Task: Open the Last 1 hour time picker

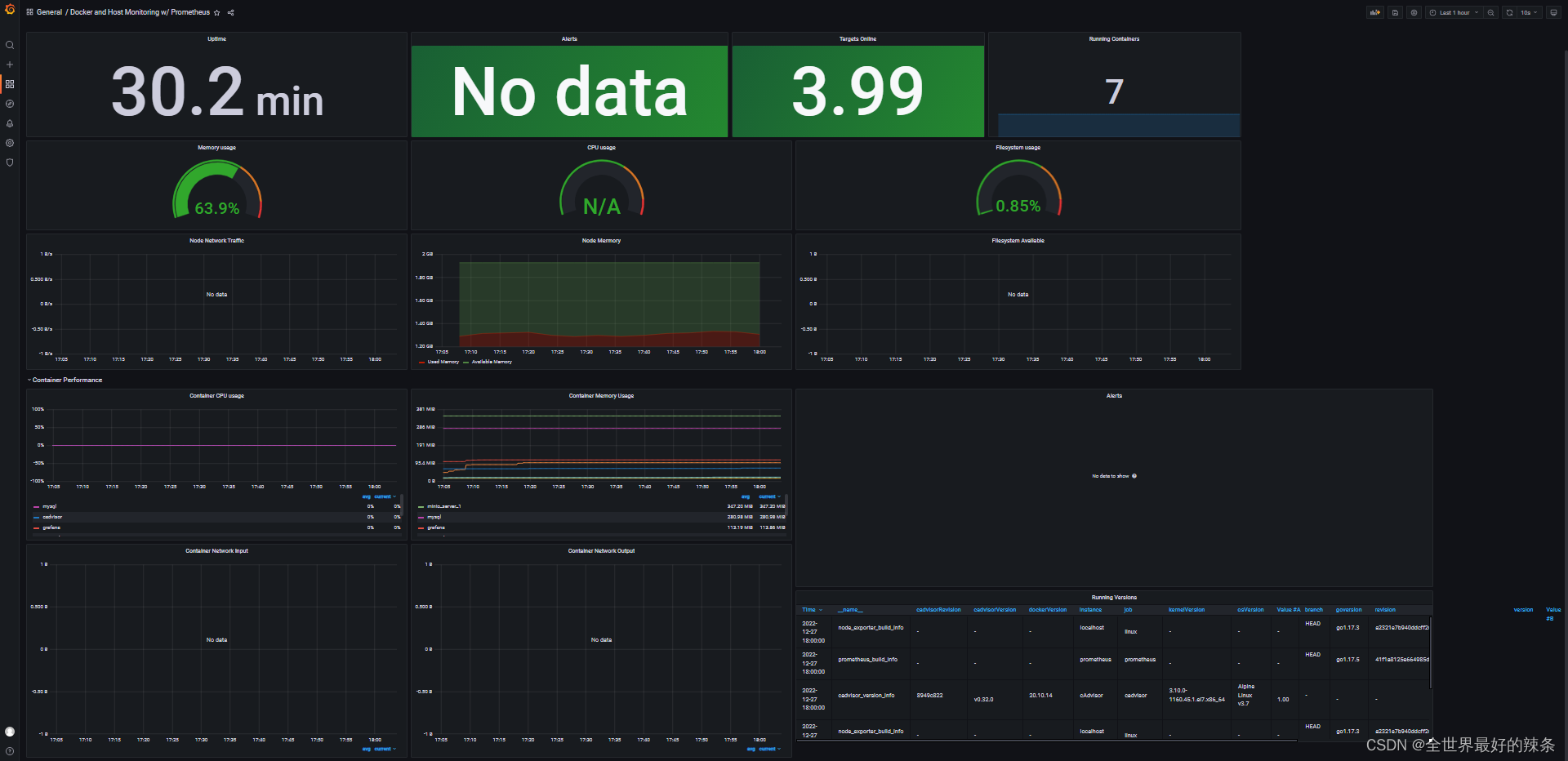Action: [x=1454, y=12]
